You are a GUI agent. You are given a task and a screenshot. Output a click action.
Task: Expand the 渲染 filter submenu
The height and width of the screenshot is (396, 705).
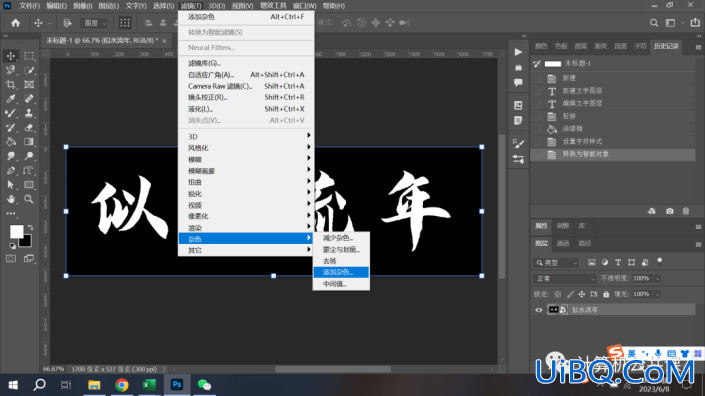pos(246,228)
